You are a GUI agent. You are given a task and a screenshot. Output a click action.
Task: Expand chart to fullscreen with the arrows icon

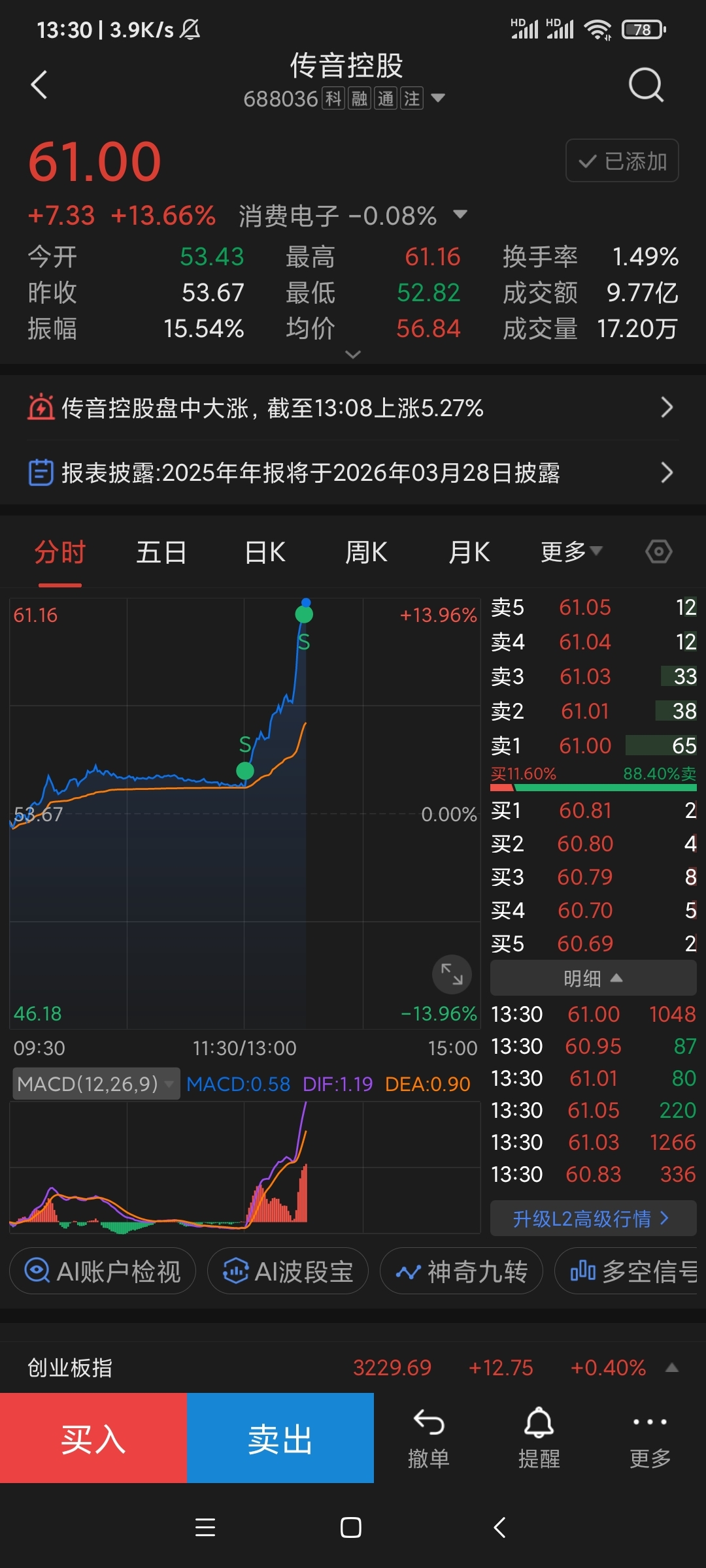coord(452,974)
